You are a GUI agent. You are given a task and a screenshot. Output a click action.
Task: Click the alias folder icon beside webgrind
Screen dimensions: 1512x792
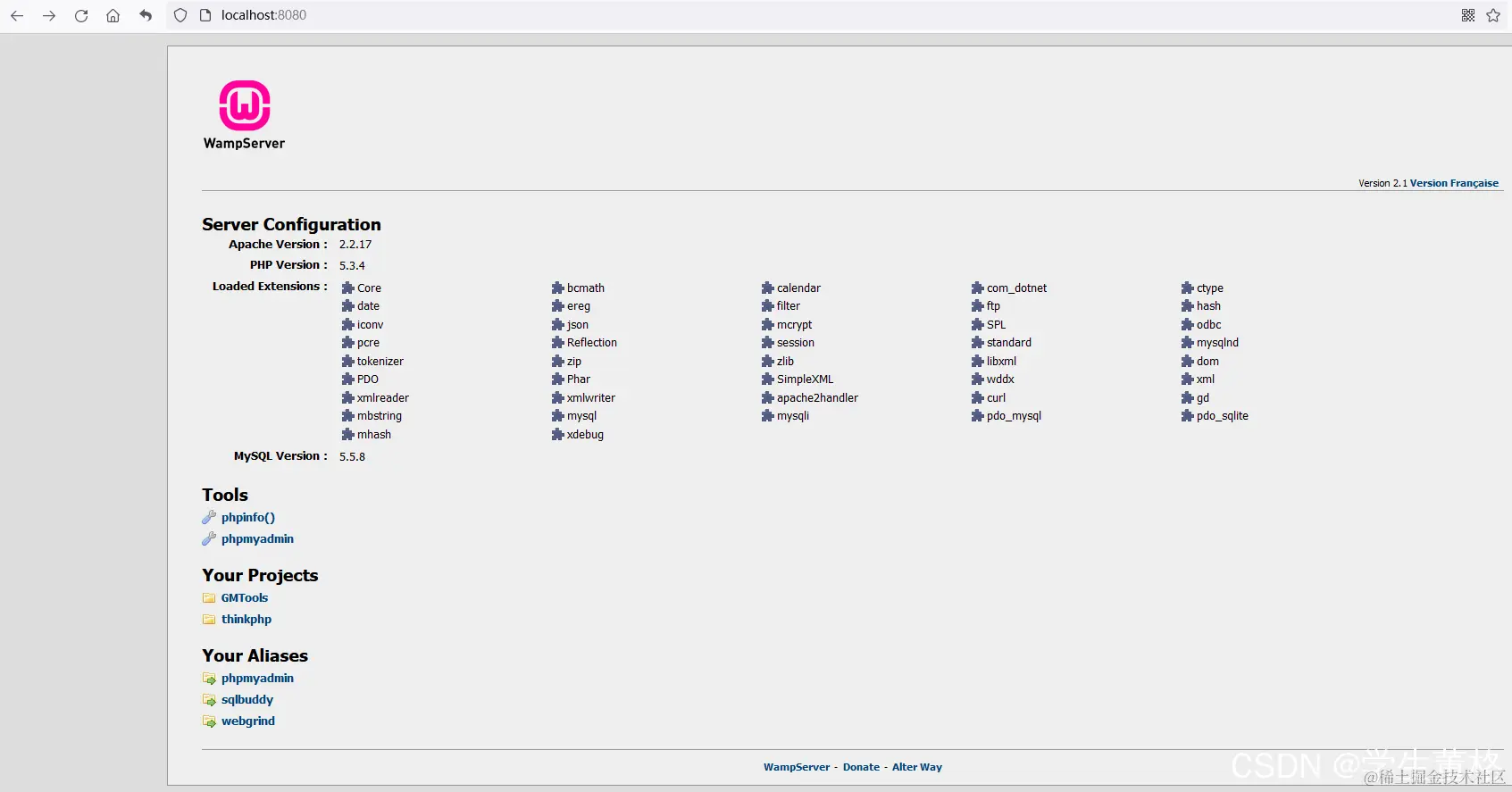point(209,721)
